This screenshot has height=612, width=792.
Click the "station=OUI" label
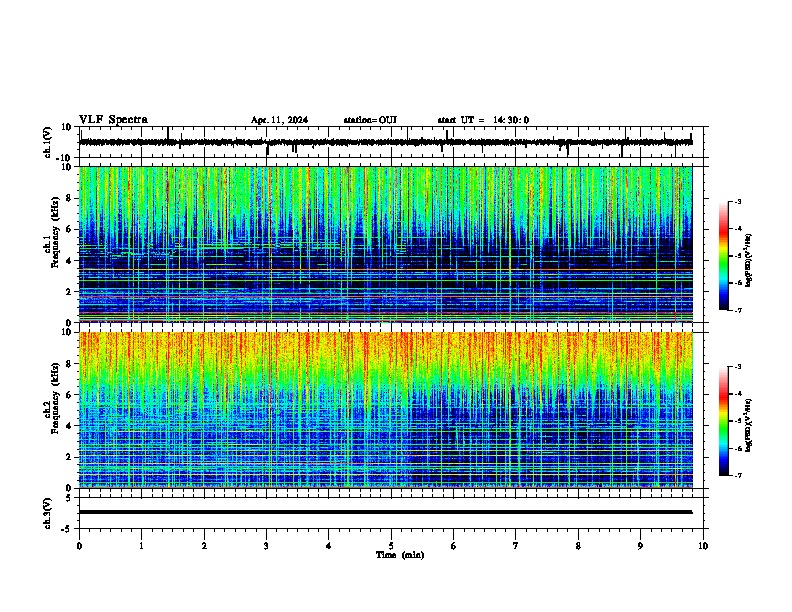[370, 120]
